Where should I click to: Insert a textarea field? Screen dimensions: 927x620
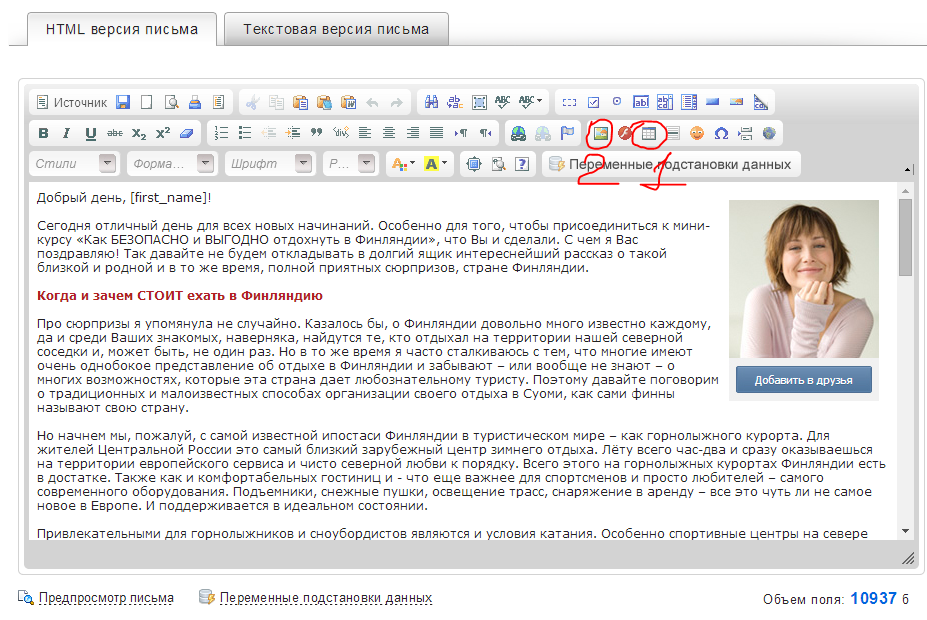pos(665,102)
